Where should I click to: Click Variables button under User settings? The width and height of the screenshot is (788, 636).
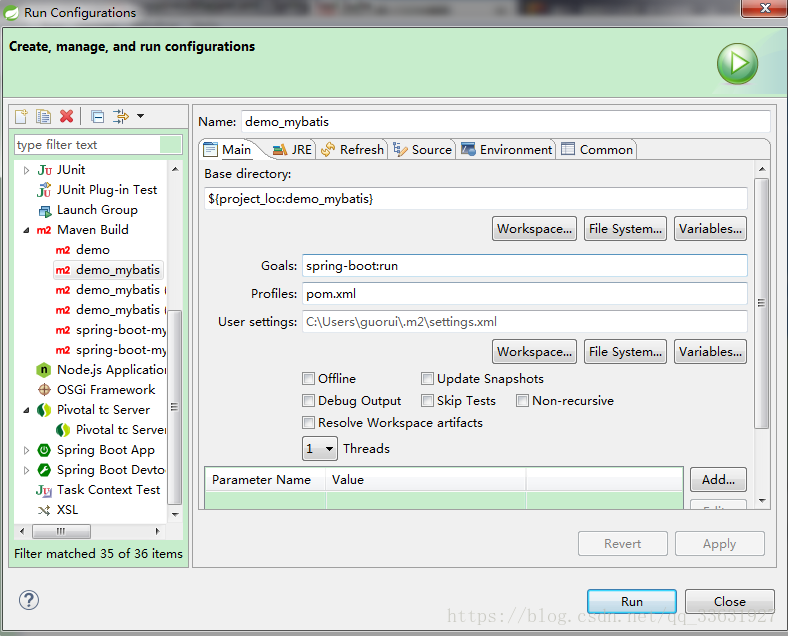(710, 352)
